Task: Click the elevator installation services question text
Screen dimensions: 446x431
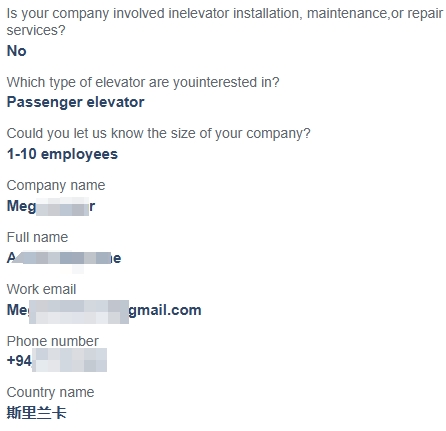Action: coord(225,22)
